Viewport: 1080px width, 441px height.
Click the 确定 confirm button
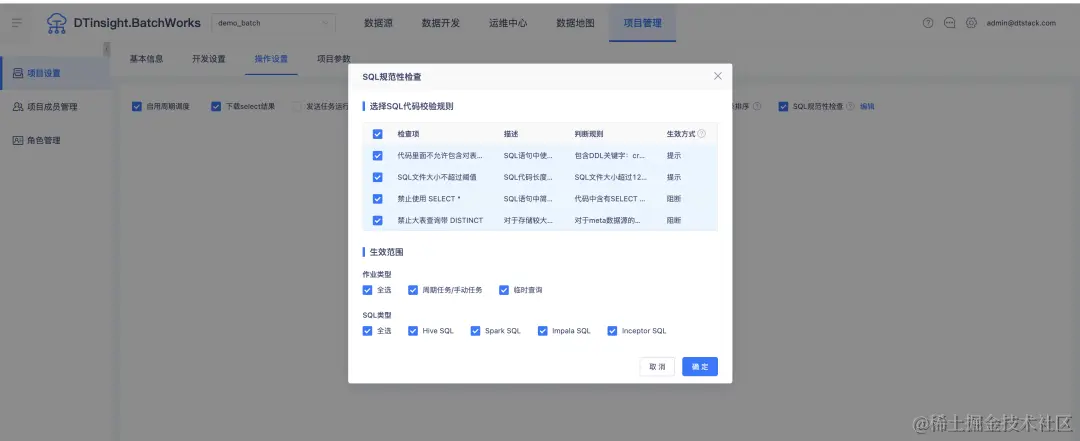(x=700, y=367)
